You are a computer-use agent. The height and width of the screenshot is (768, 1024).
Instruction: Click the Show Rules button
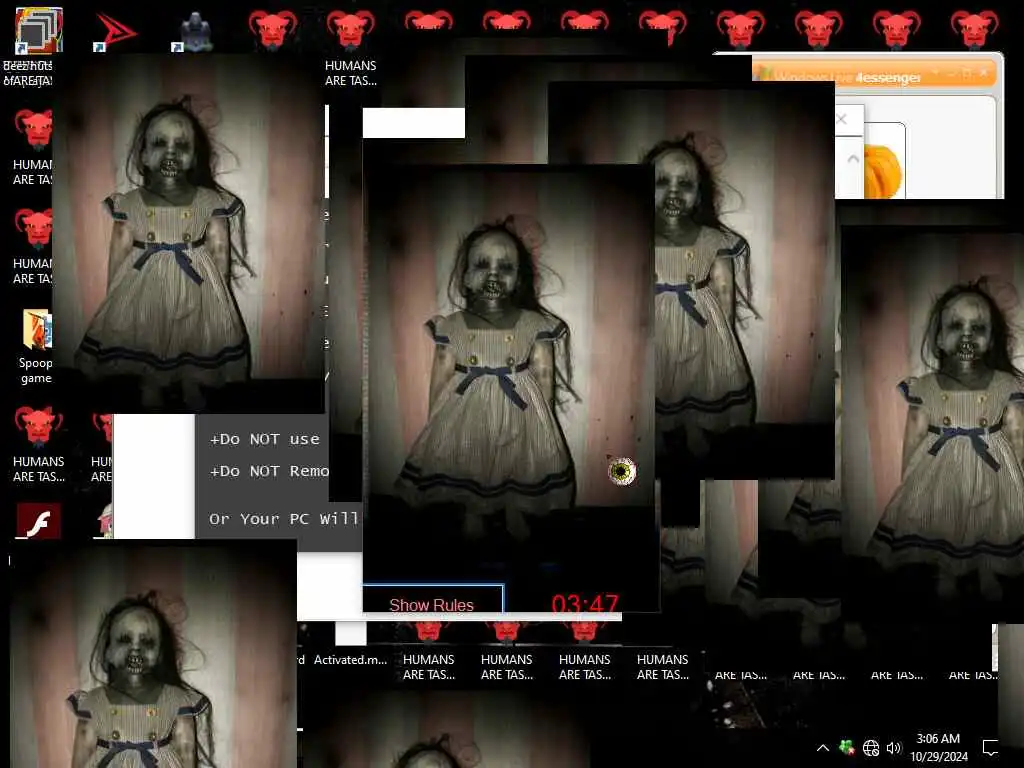(432, 603)
